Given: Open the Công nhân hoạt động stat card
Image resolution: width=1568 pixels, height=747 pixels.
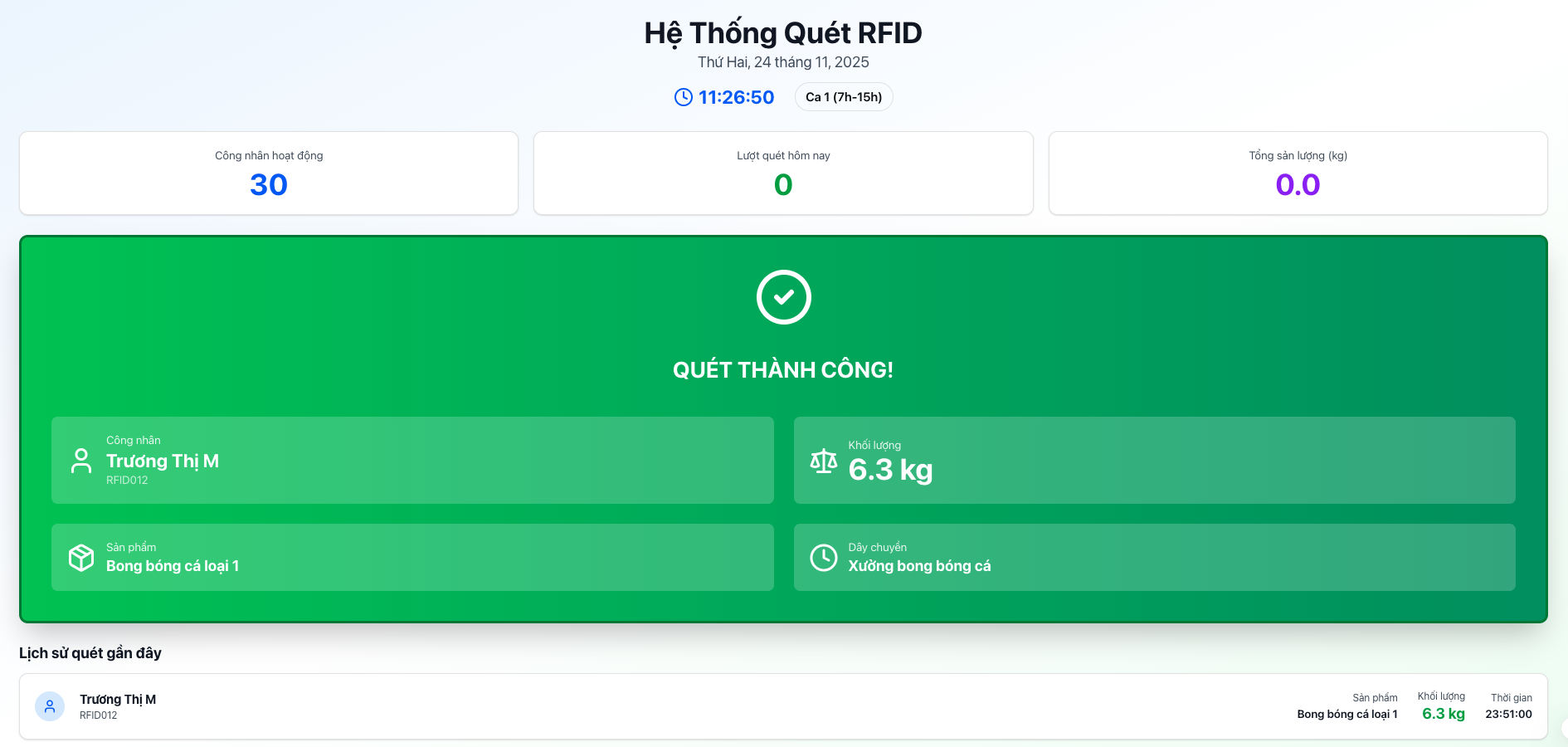Looking at the screenshot, I should pos(268,173).
